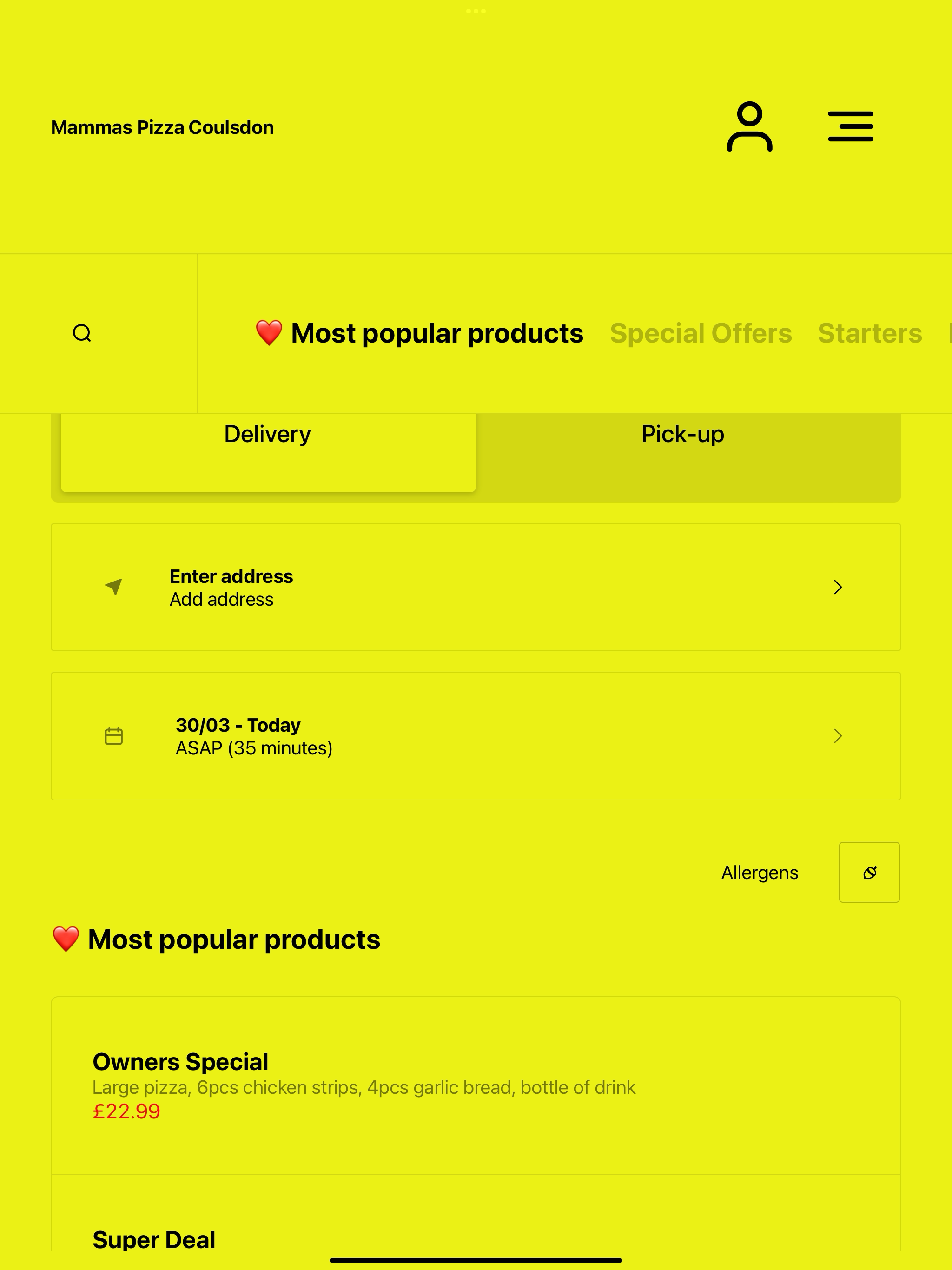Expand the 30/03 Today time chevron
The height and width of the screenshot is (1270, 952).
tap(838, 735)
